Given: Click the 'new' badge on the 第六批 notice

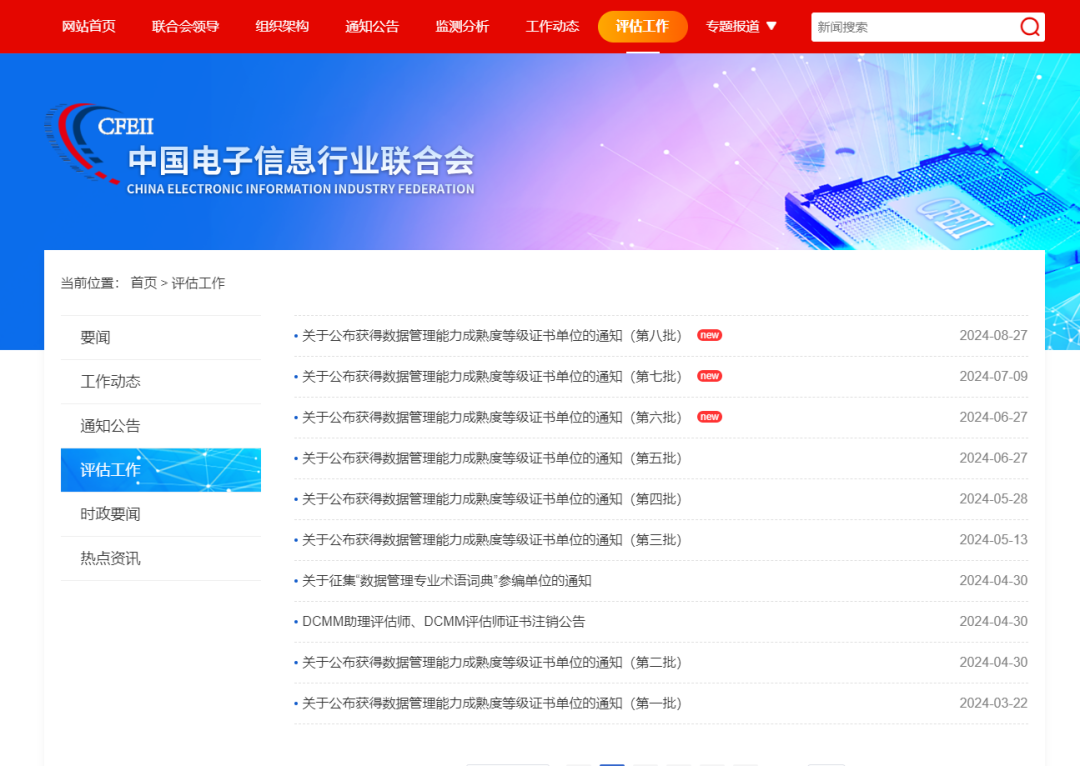Looking at the screenshot, I should [x=710, y=417].
